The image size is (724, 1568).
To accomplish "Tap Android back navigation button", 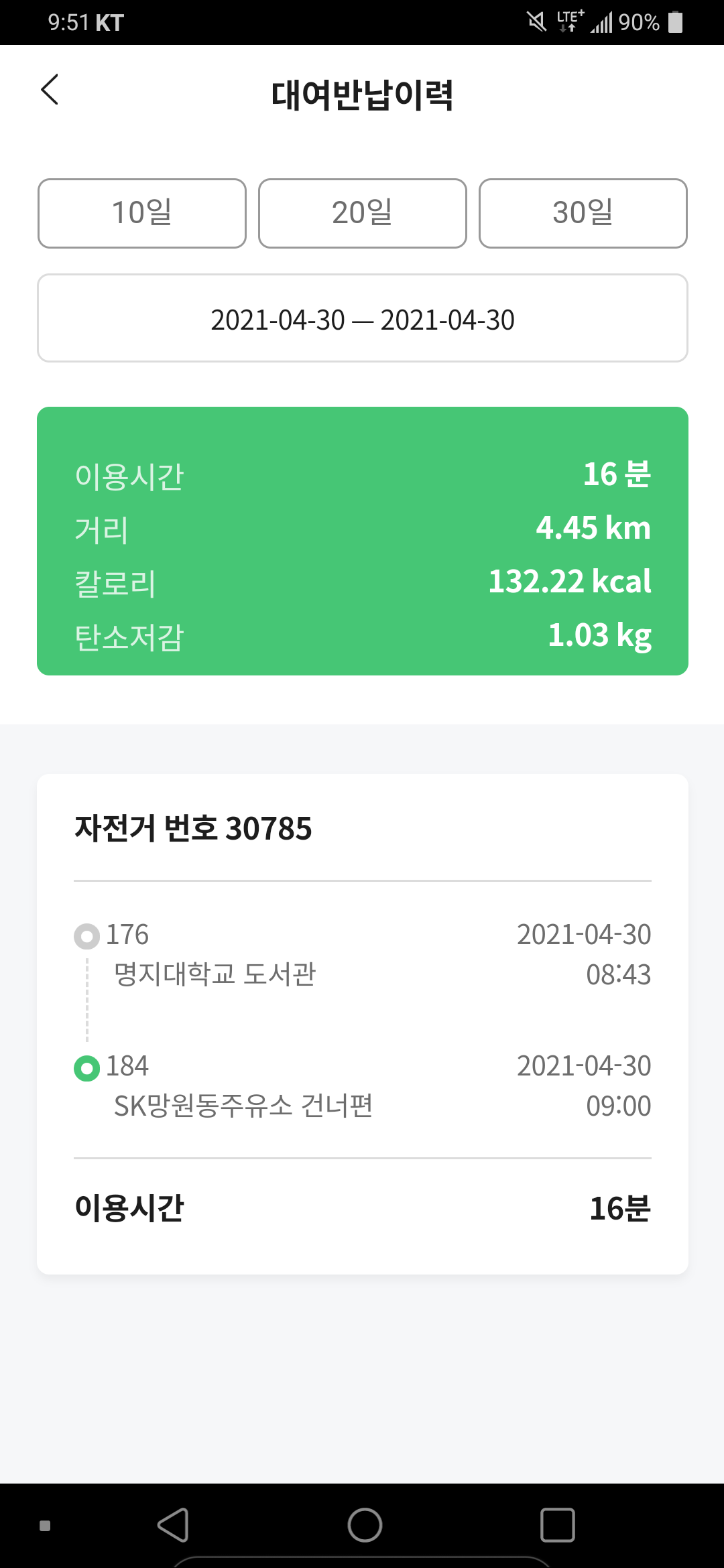I will click(x=173, y=1525).
